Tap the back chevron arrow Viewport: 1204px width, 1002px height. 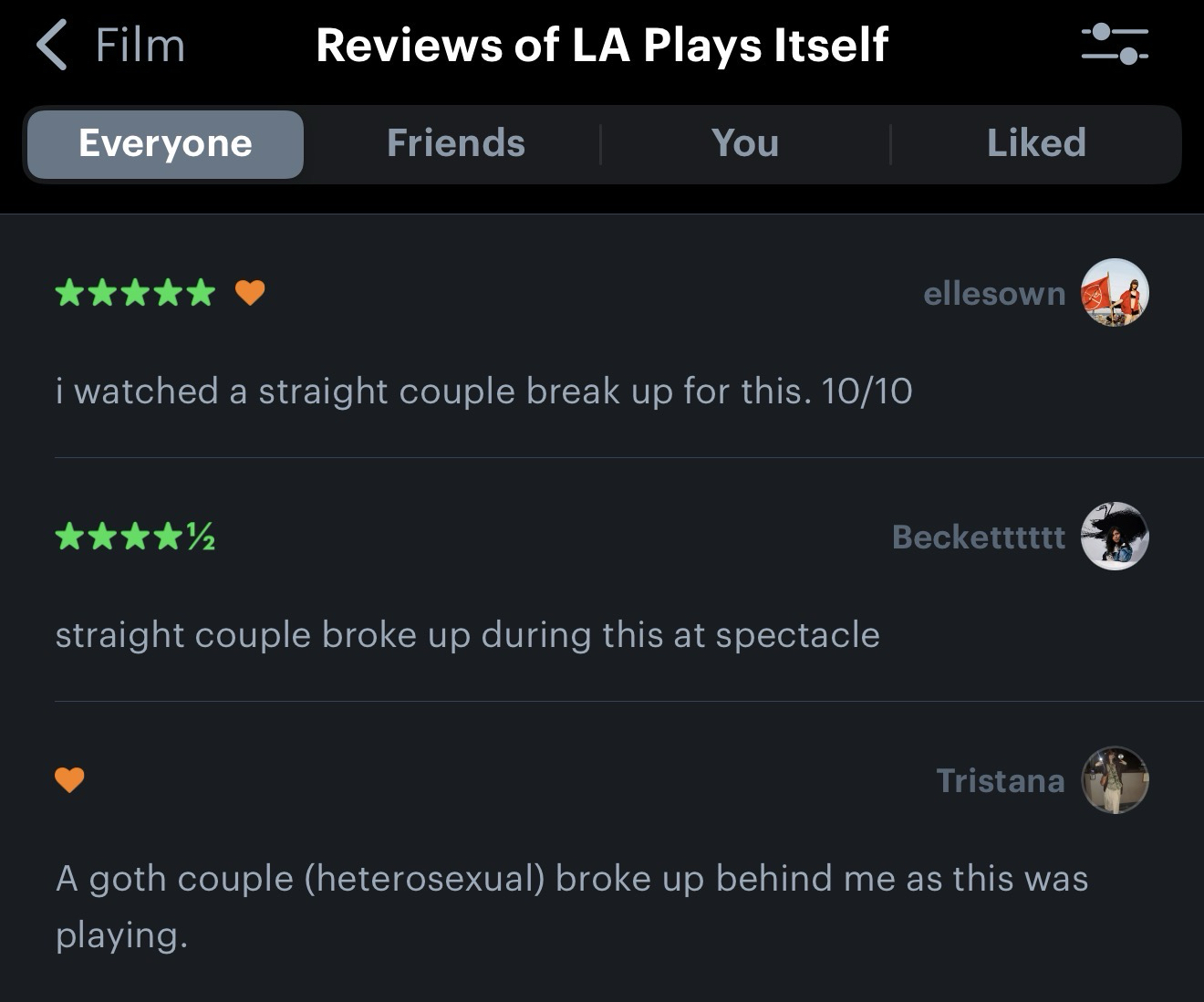coord(53,46)
